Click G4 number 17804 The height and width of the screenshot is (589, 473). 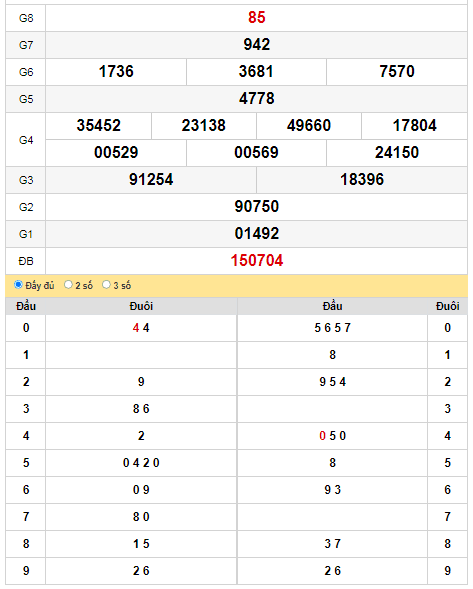(x=414, y=125)
